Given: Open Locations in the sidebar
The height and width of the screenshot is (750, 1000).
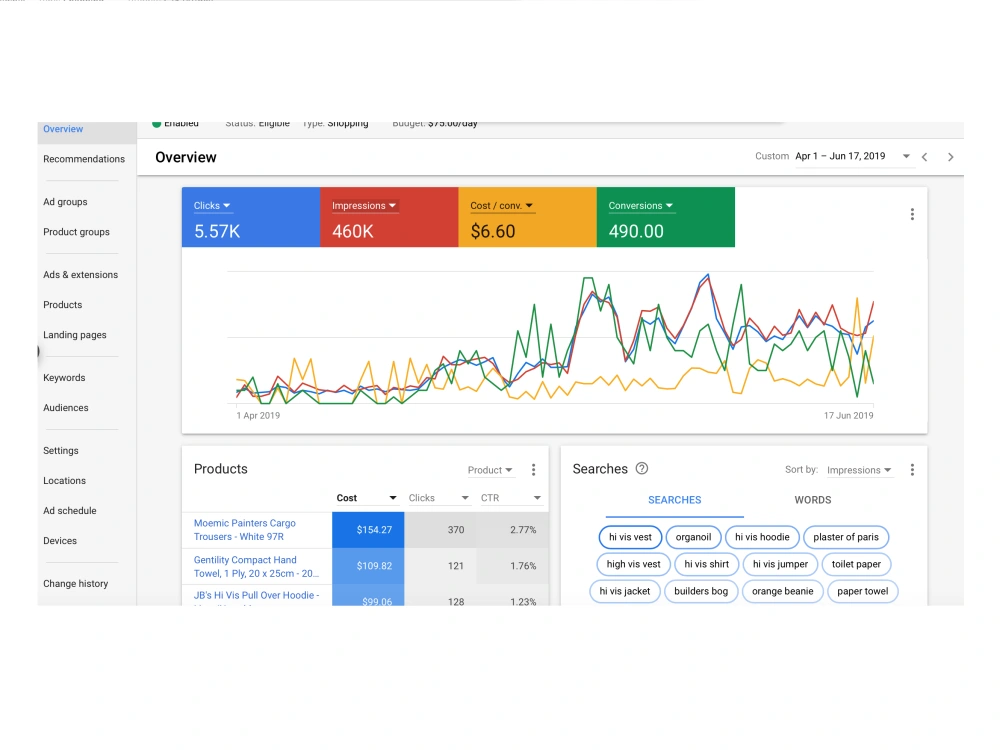Looking at the screenshot, I should tap(64, 480).
